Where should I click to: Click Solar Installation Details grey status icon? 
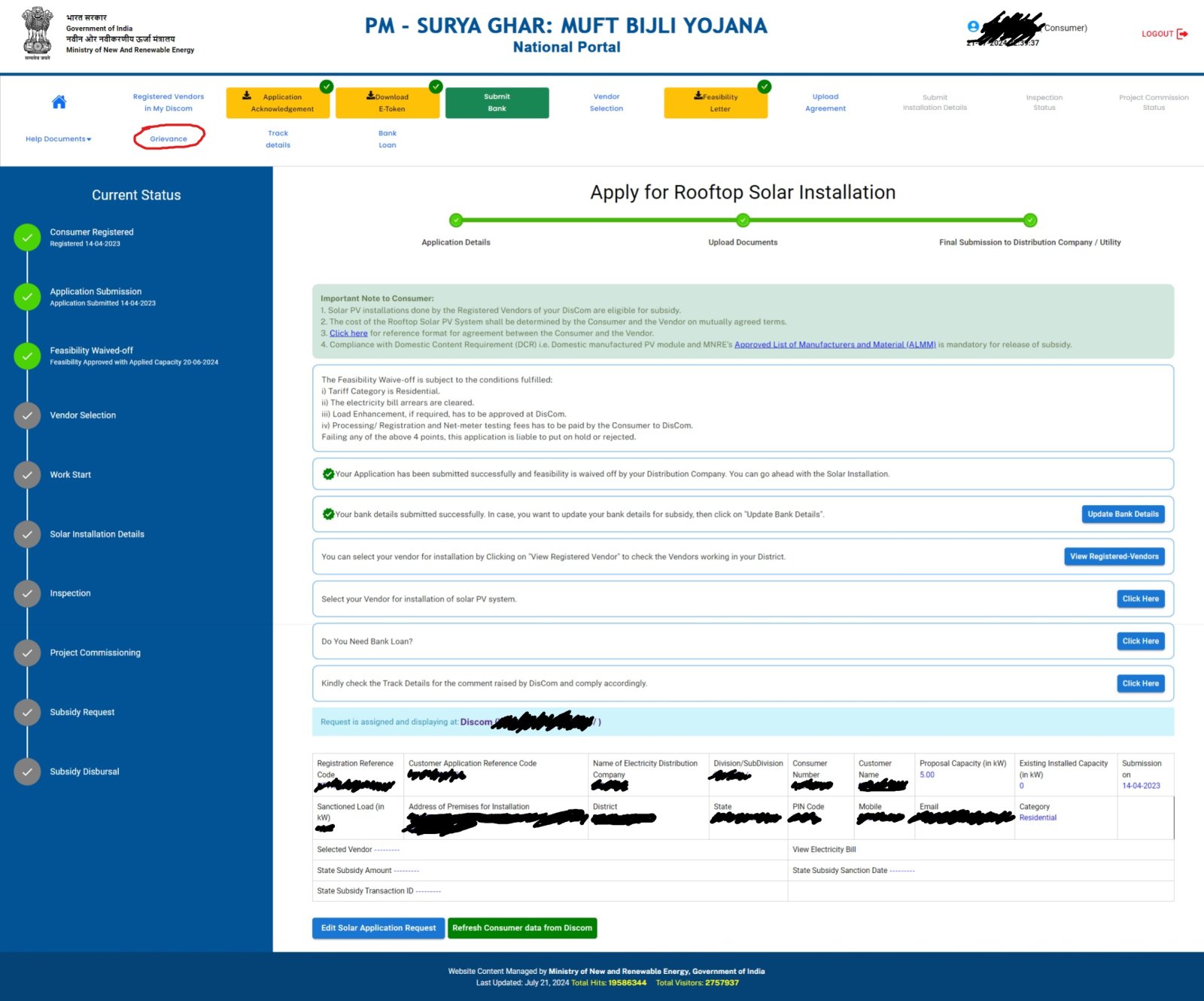click(27, 534)
